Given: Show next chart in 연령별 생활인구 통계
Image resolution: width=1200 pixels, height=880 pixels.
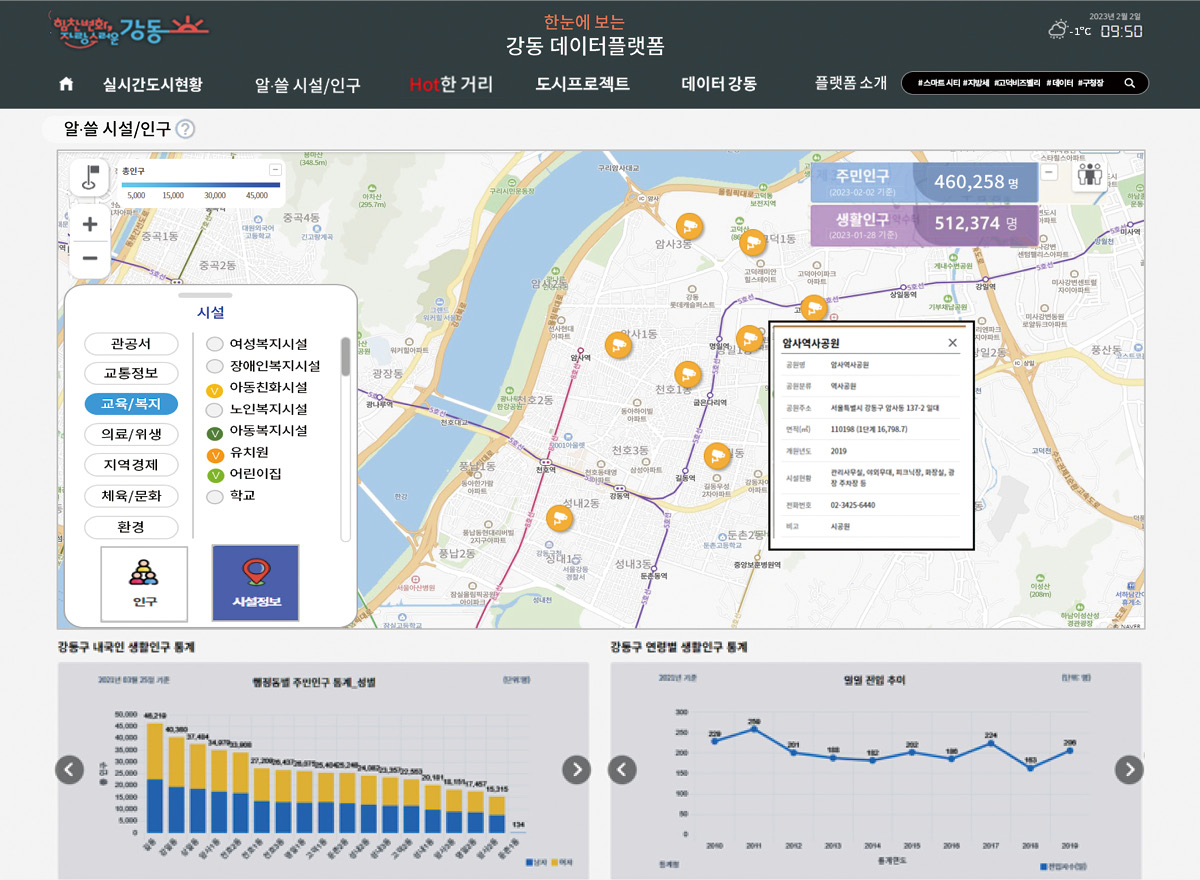Looking at the screenshot, I should 1129,769.
